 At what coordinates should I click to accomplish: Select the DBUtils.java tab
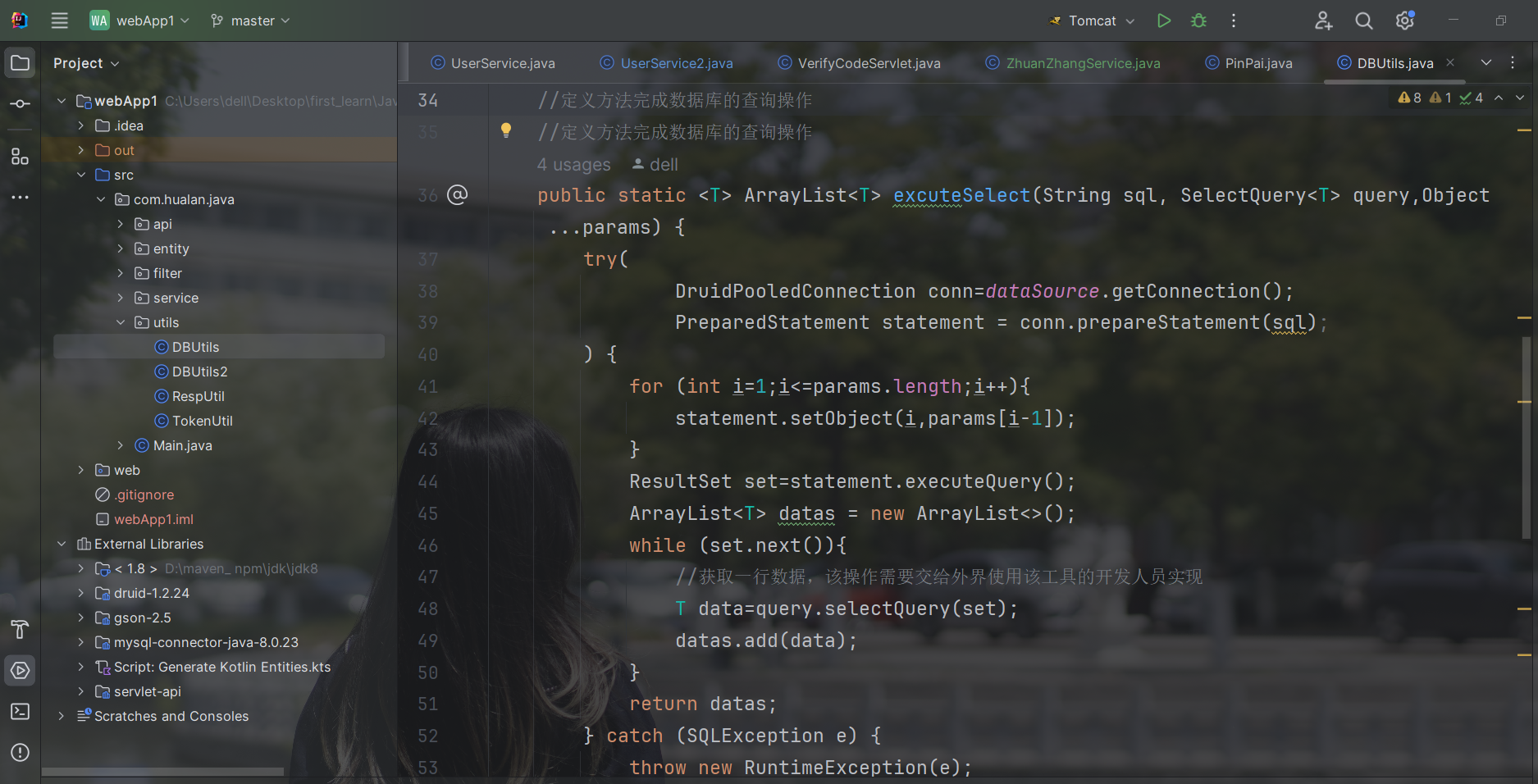[1394, 63]
